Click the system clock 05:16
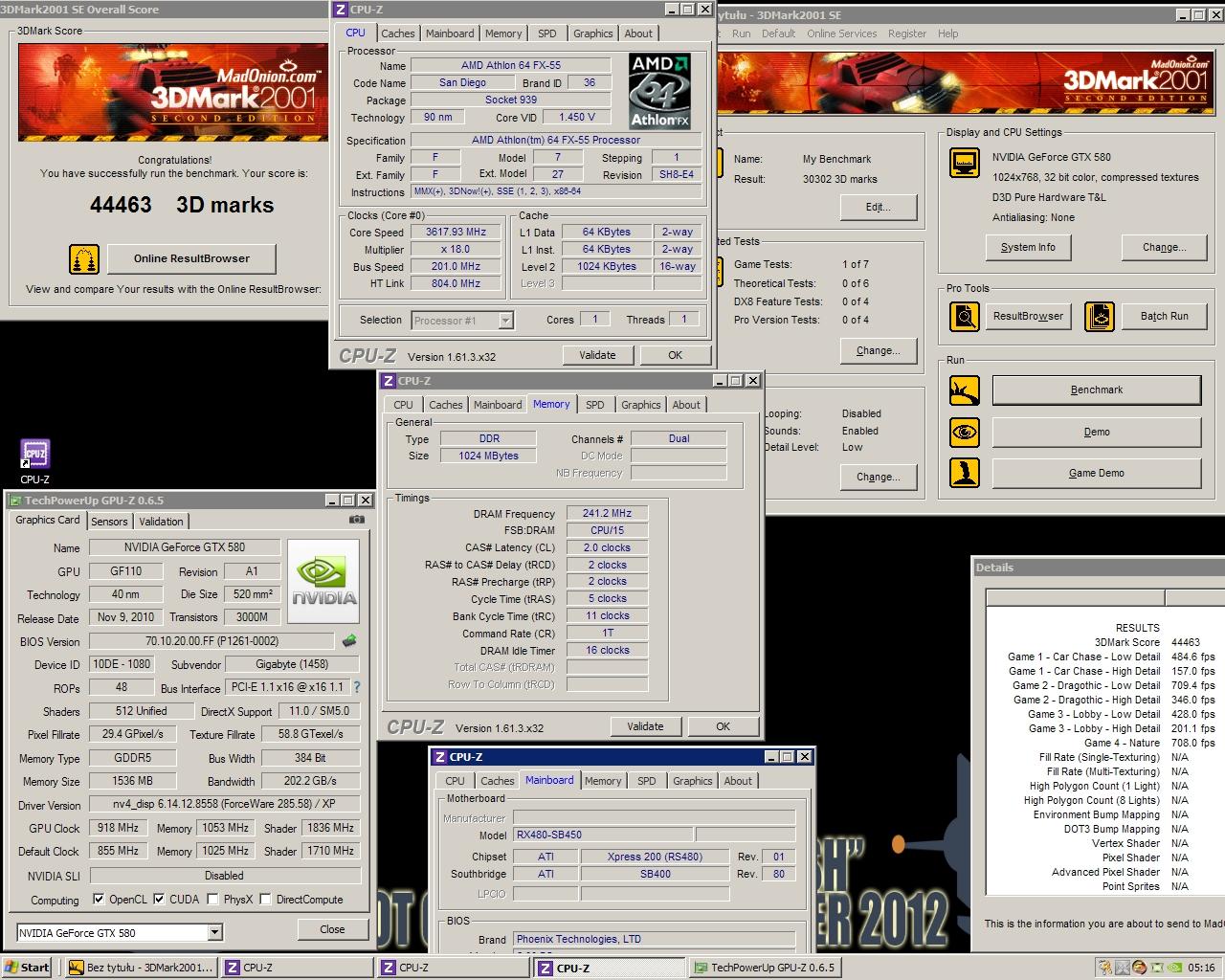This screenshot has height=980, width=1225. point(1200,968)
